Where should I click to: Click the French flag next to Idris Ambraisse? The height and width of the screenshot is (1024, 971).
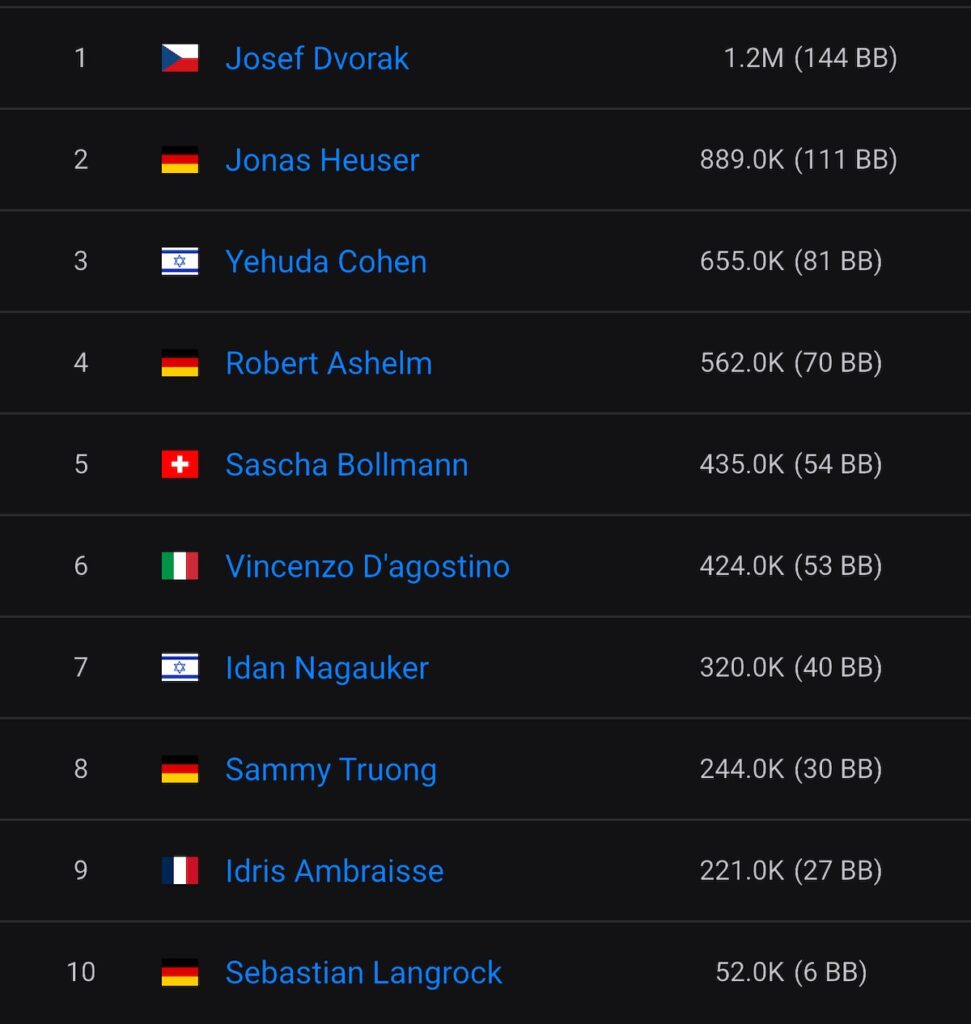[x=180, y=871]
